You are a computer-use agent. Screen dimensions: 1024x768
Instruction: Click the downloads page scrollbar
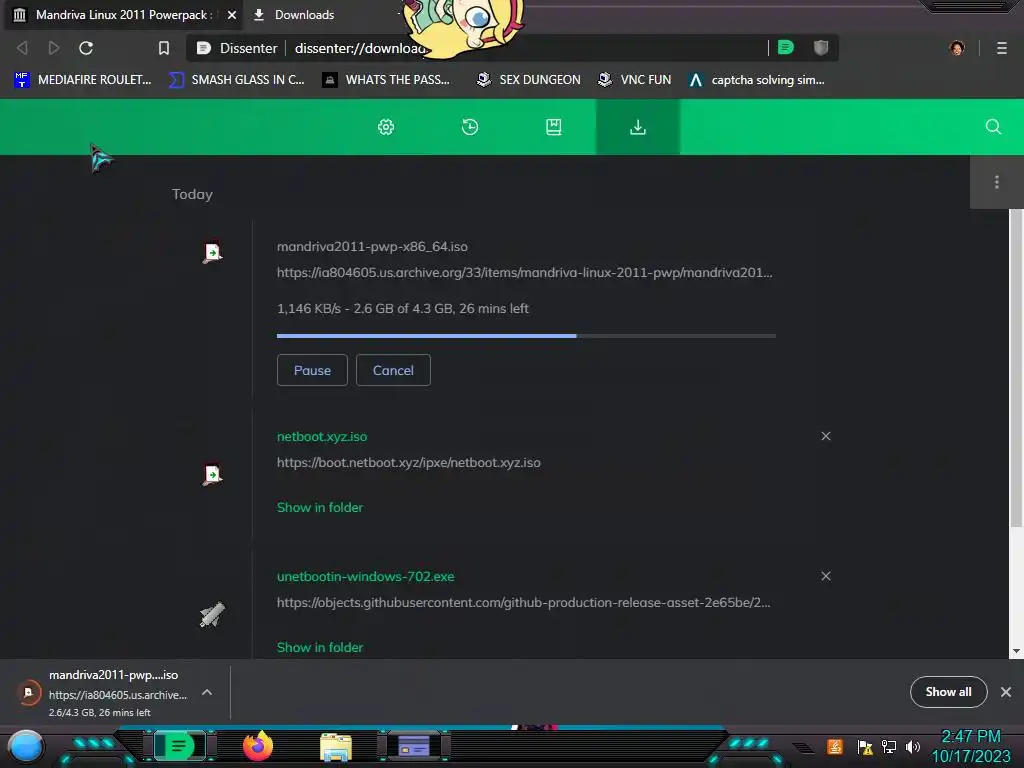click(x=1016, y=368)
